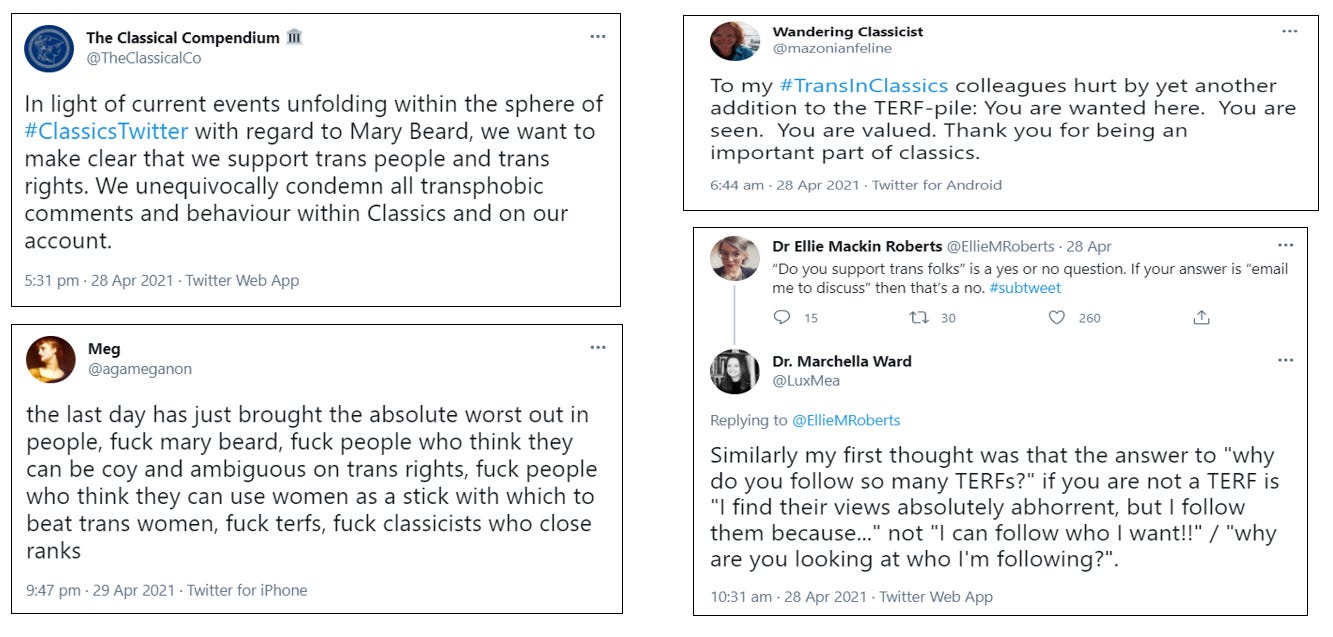Open The Classical Compendium profile avatar
The height and width of the screenshot is (637, 1333).
49,49
